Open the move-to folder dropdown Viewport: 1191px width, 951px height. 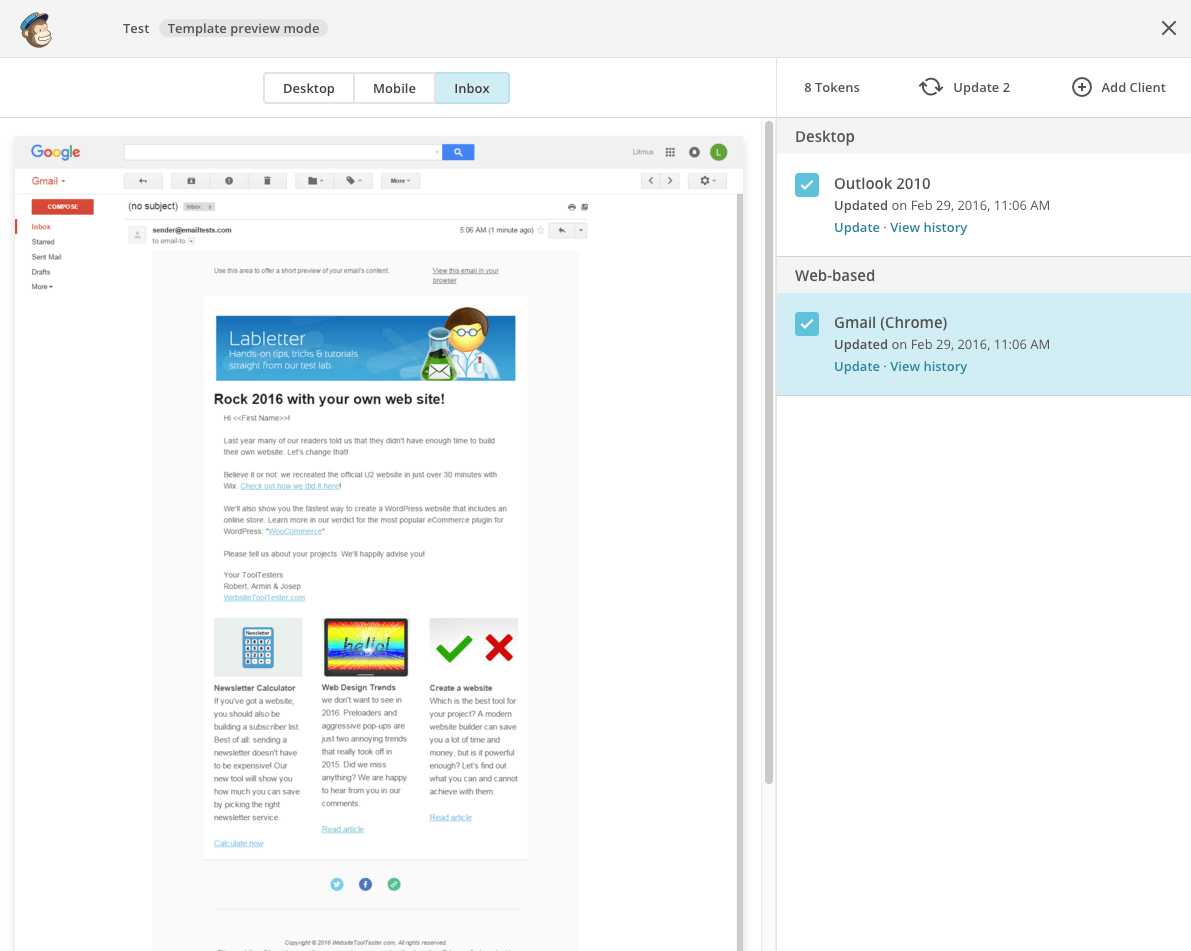[x=315, y=181]
